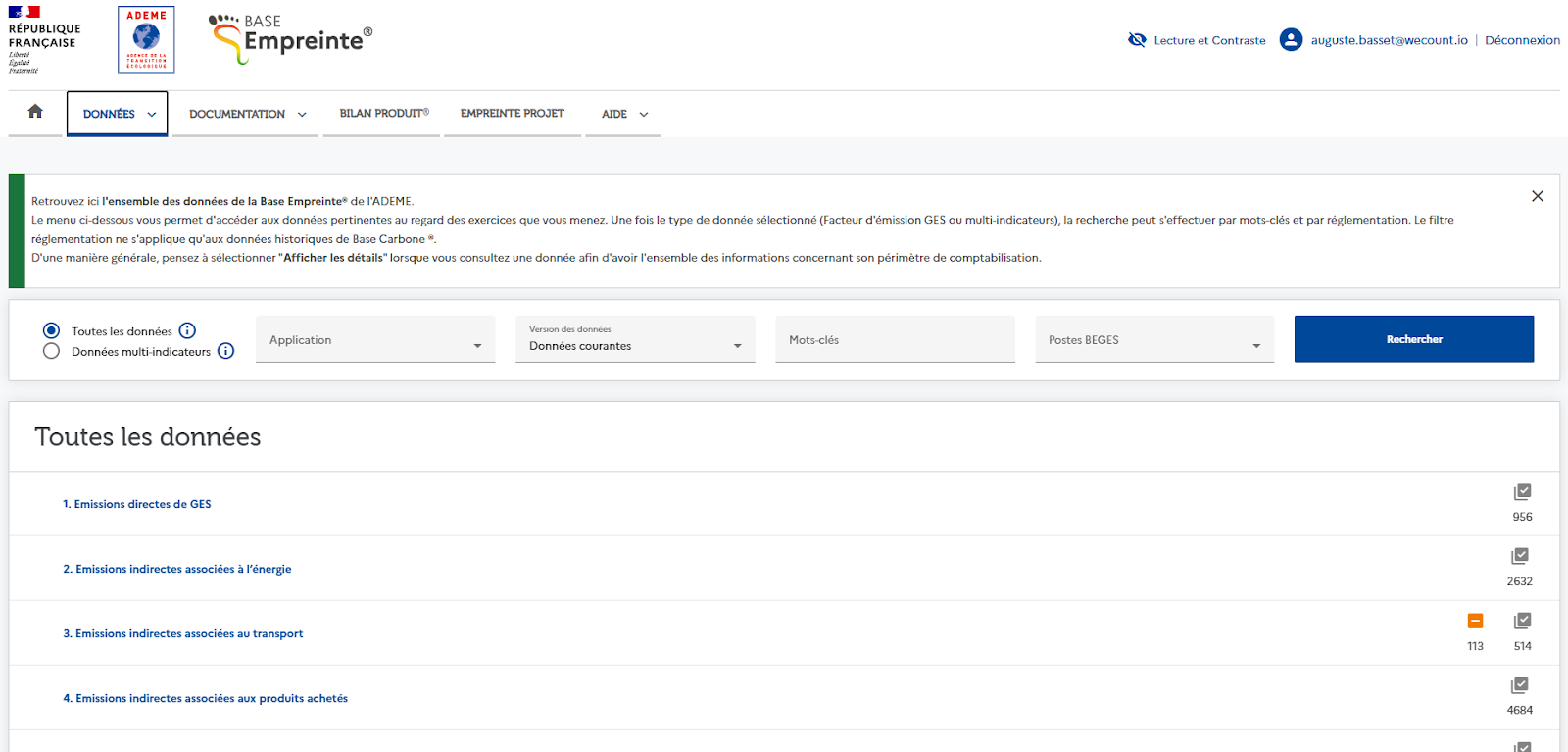Click the user account avatar icon
The image size is (1568, 752).
click(1292, 40)
